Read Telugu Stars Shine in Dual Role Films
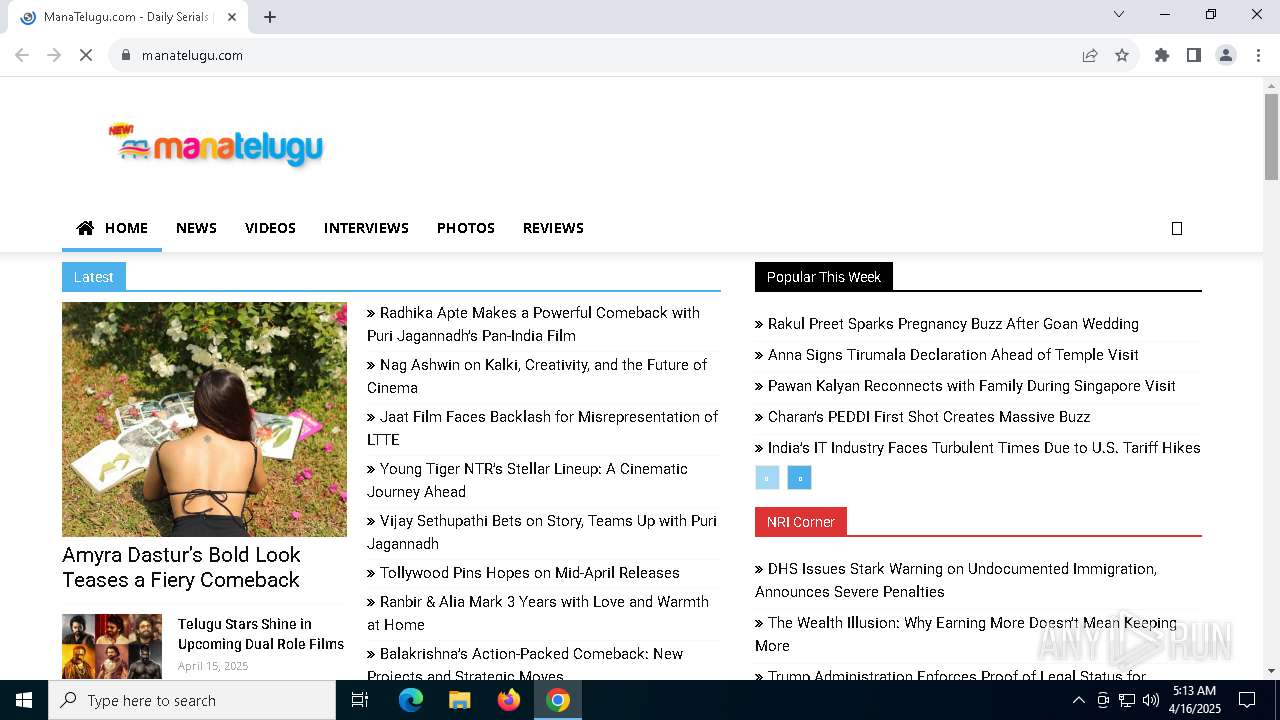The height and width of the screenshot is (720, 1280). tap(261, 634)
